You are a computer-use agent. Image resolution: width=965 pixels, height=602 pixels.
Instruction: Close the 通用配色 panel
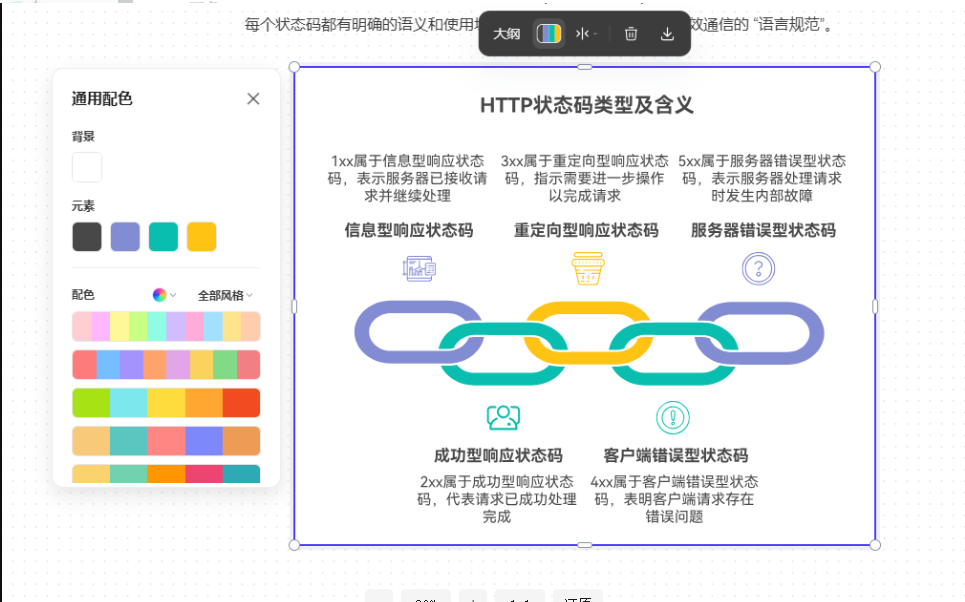click(253, 98)
